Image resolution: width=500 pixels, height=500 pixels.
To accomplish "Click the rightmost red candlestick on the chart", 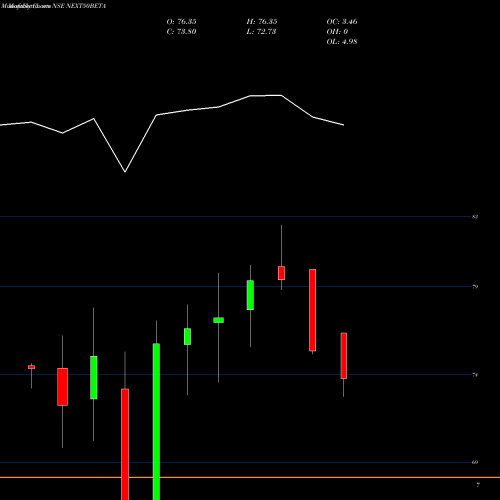I will [x=344, y=356].
